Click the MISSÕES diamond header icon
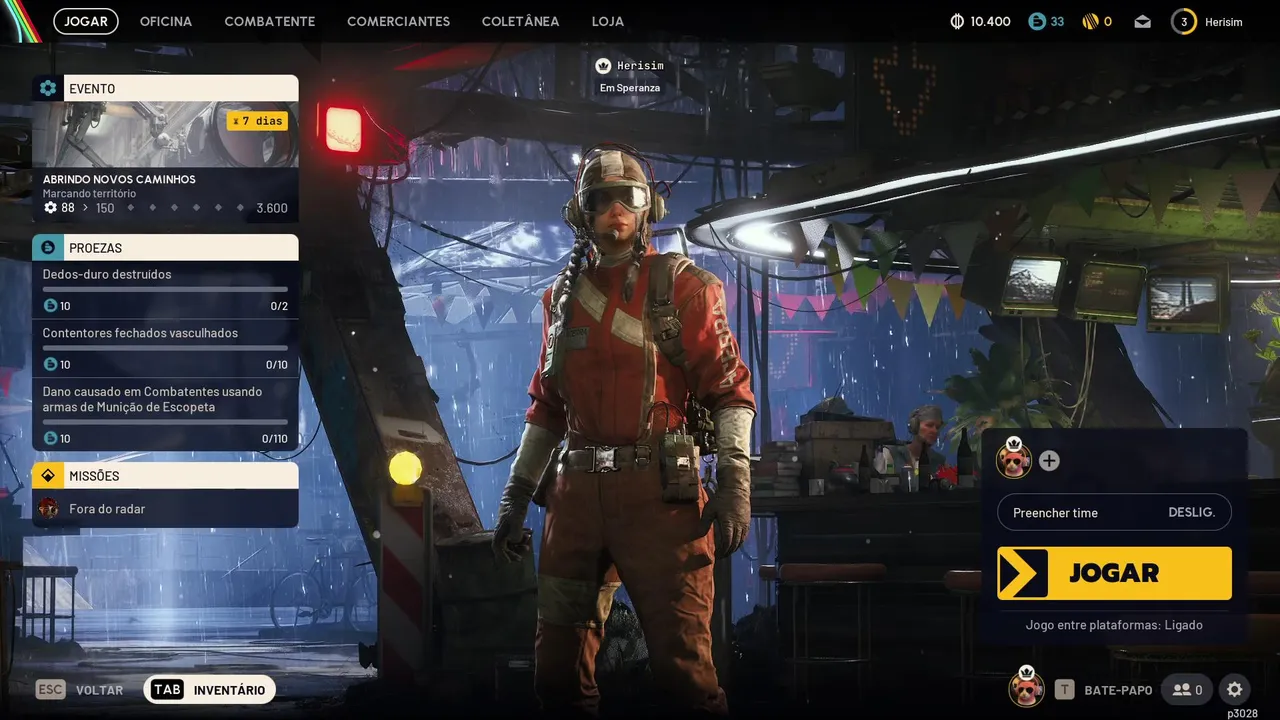 [47, 475]
